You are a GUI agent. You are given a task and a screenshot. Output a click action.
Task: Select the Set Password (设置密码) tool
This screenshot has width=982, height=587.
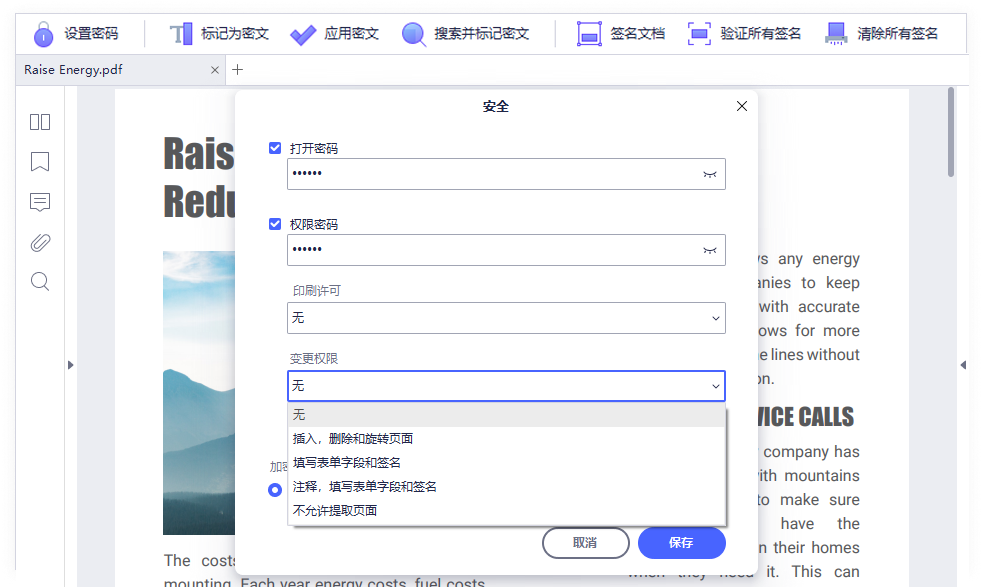pos(75,33)
